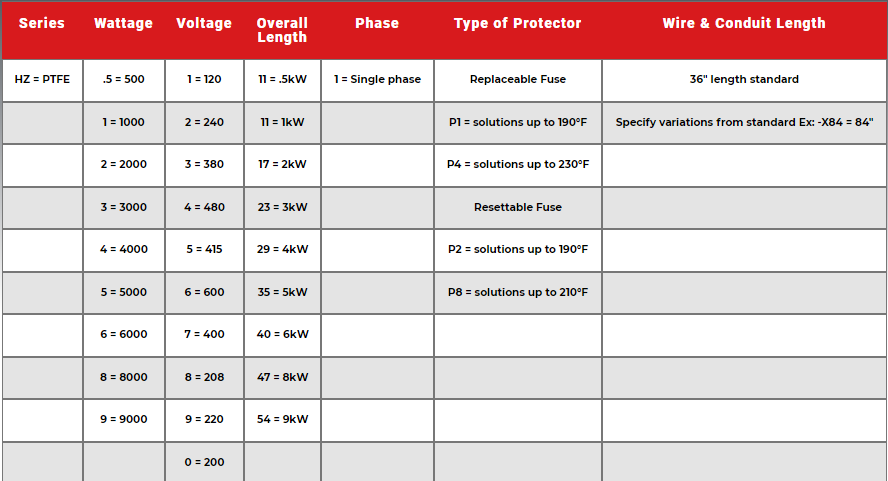Viewport: 888px width, 481px height.
Task: Click the Wire & Conduit Length header
Action: [x=744, y=23]
